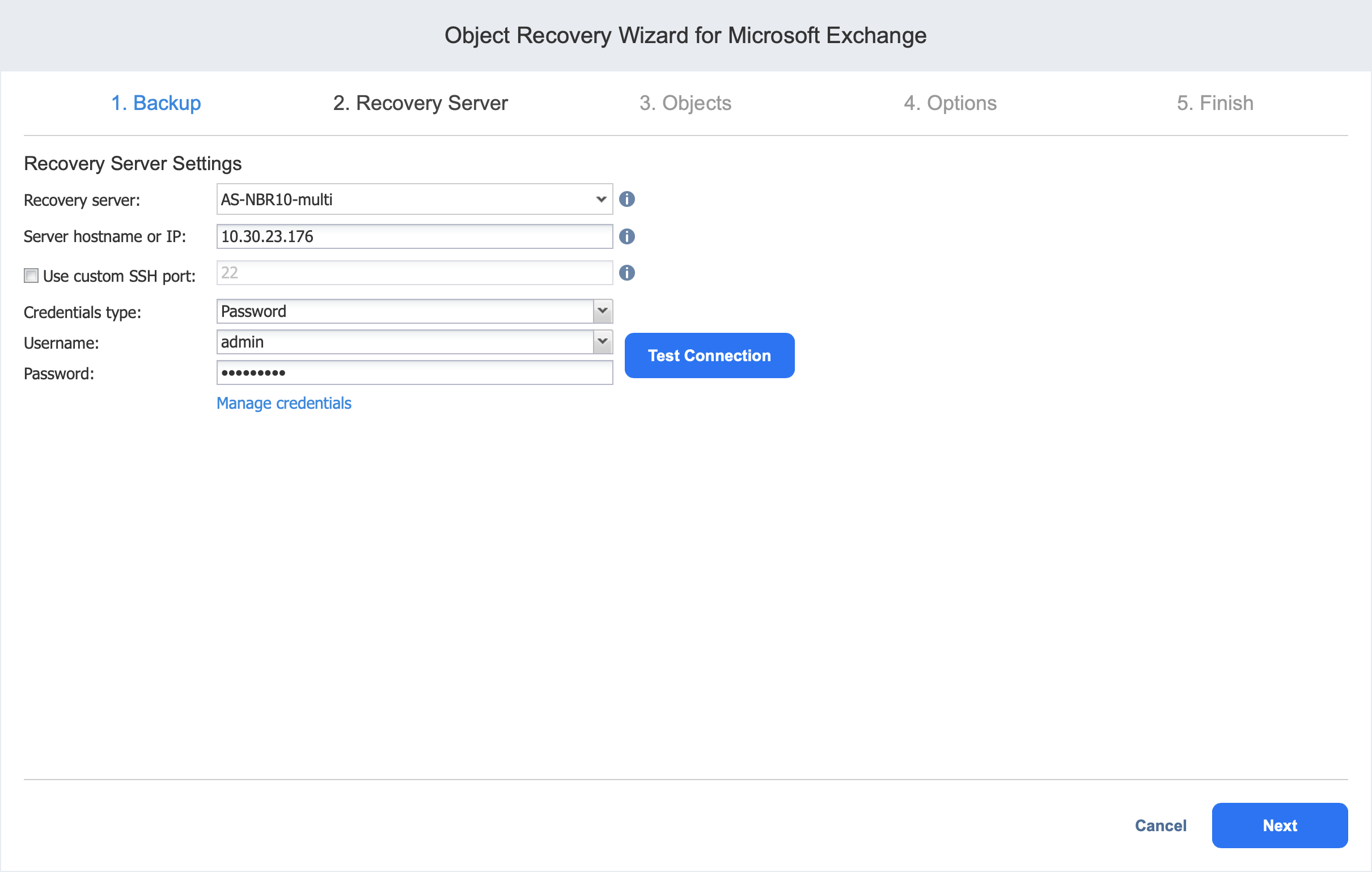Enable Use custom SSH port checkbox
The width and height of the screenshot is (1372, 872).
(x=31, y=276)
